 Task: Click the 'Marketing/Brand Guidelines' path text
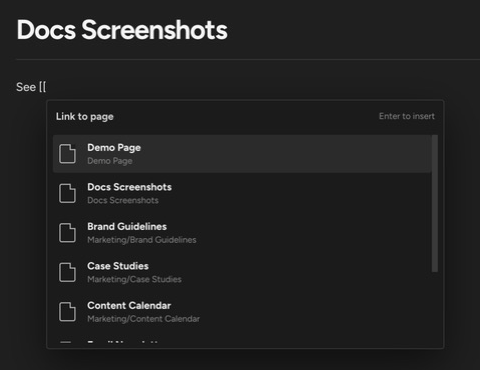click(x=142, y=240)
